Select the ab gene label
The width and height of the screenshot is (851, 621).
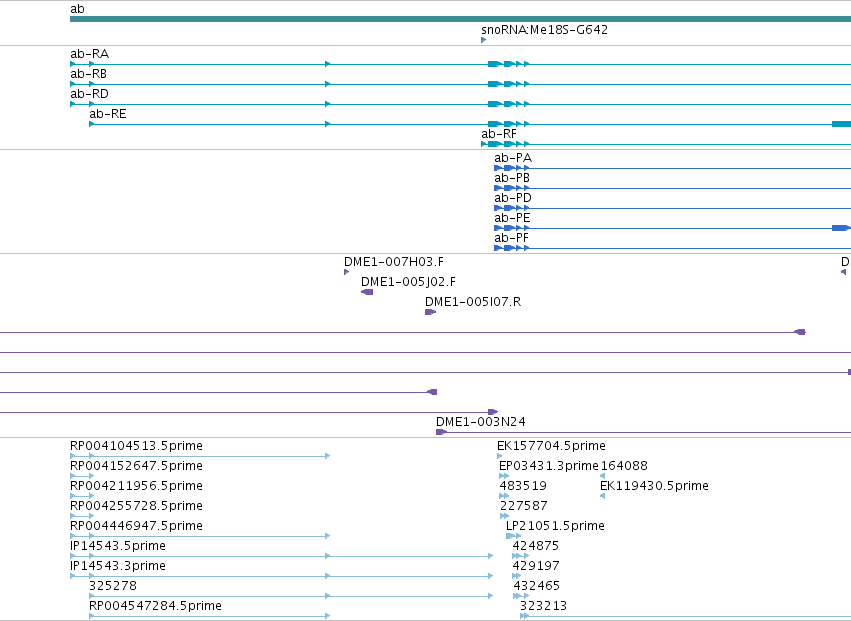pyautogui.click(x=77, y=9)
